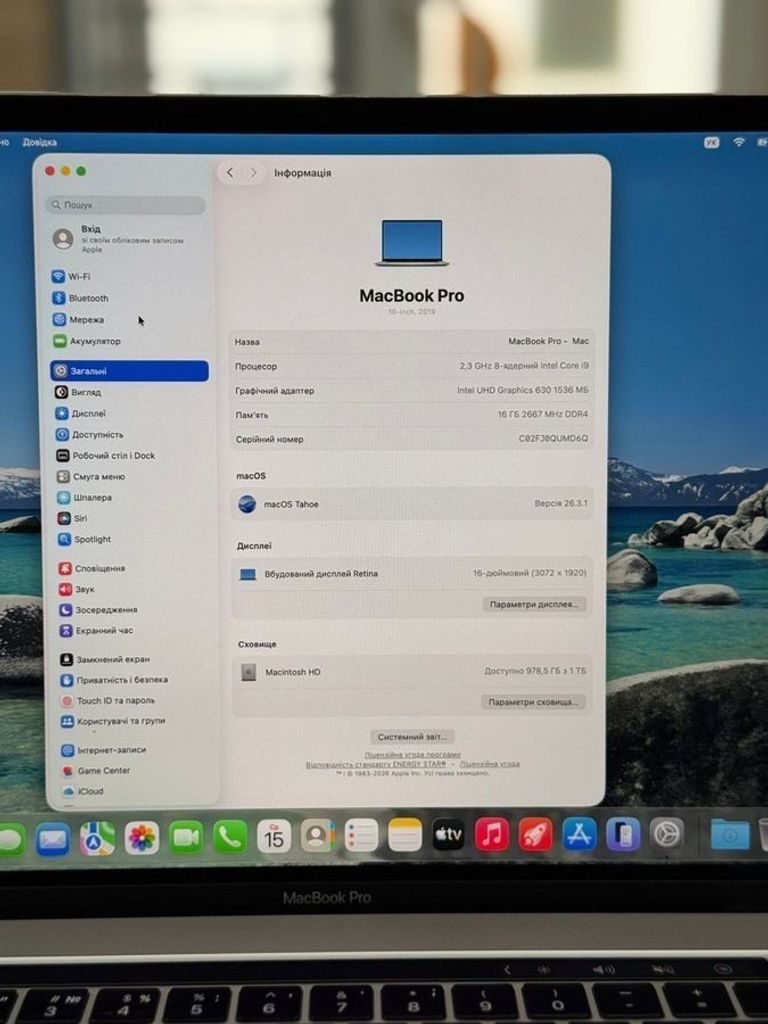Open Системний звіт report
768x1024 pixels.
click(x=412, y=737)
